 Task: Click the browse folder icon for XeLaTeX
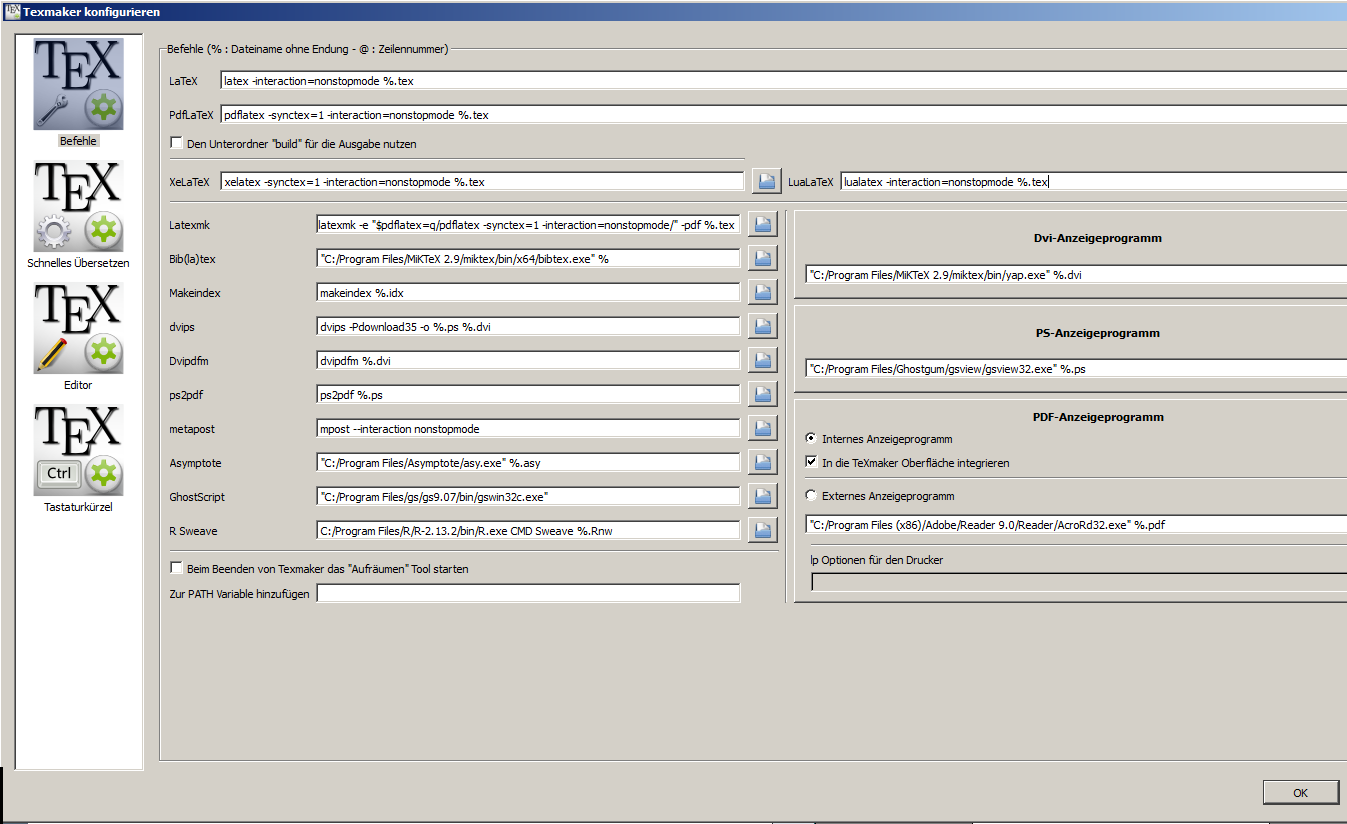[x=765, y=182]
